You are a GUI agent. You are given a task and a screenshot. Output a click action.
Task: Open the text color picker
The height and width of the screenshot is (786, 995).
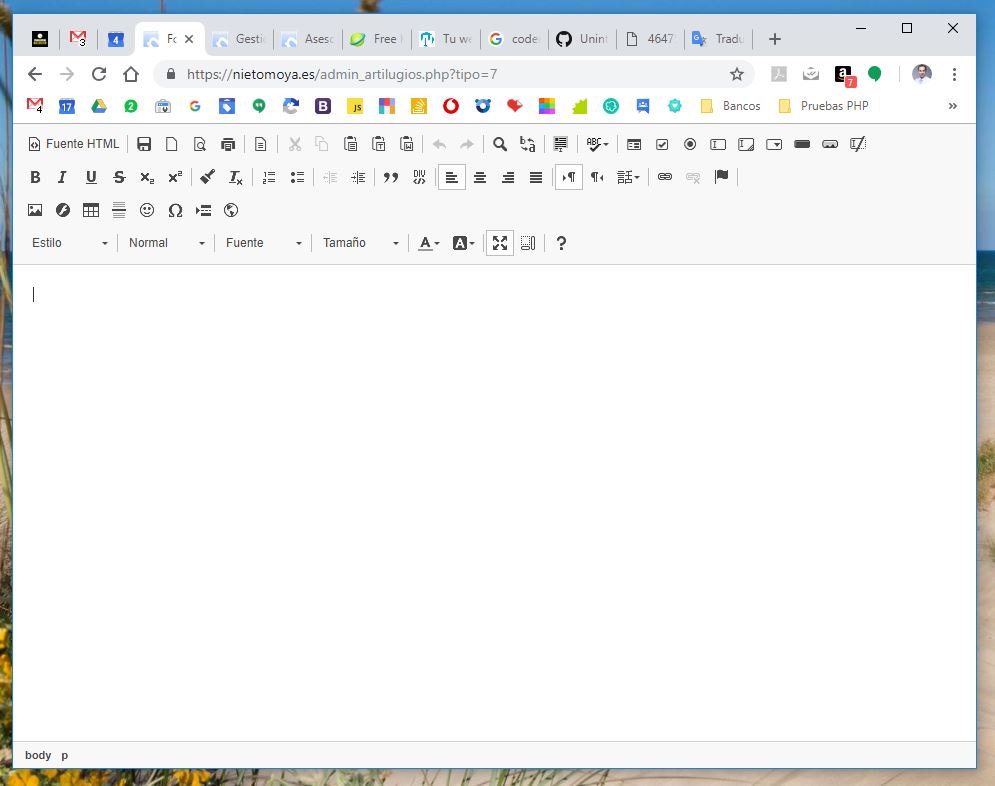428,243
